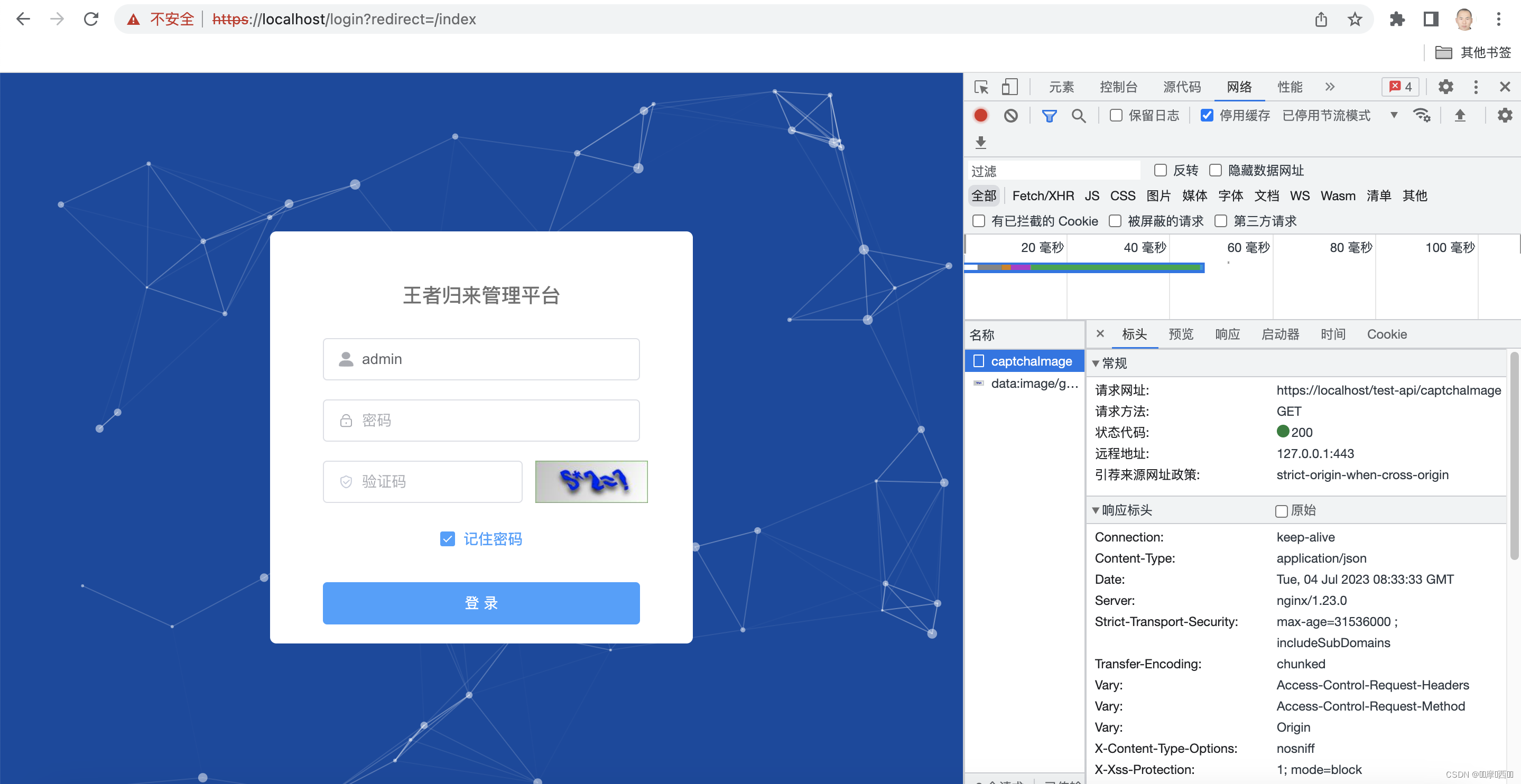Select the data:image/g... request row
This screenshot has height=784, width=1521.
(x=1024, y=383)
